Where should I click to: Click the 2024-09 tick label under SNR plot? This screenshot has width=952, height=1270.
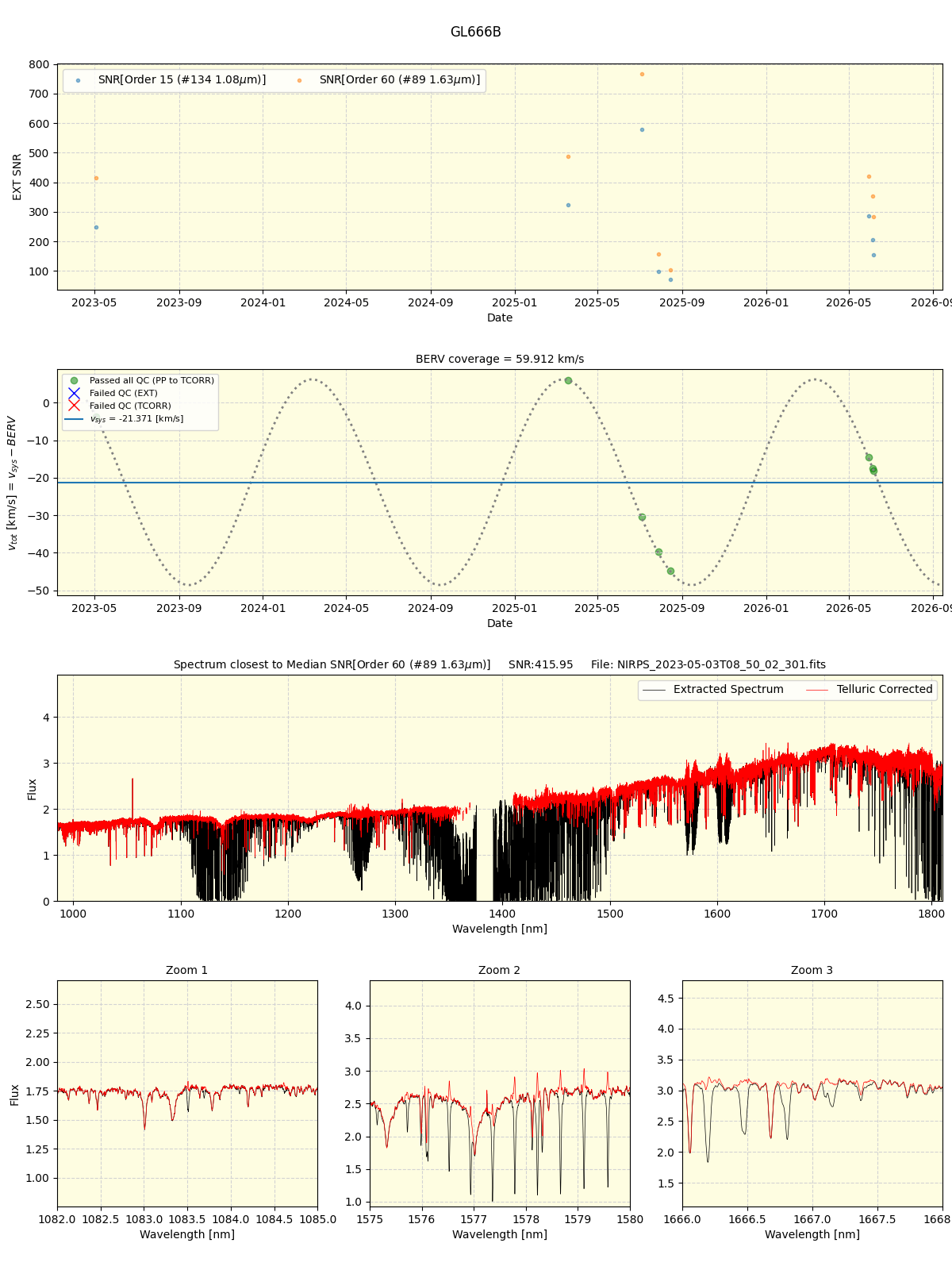pyautogui.click(x=431, y=302)
